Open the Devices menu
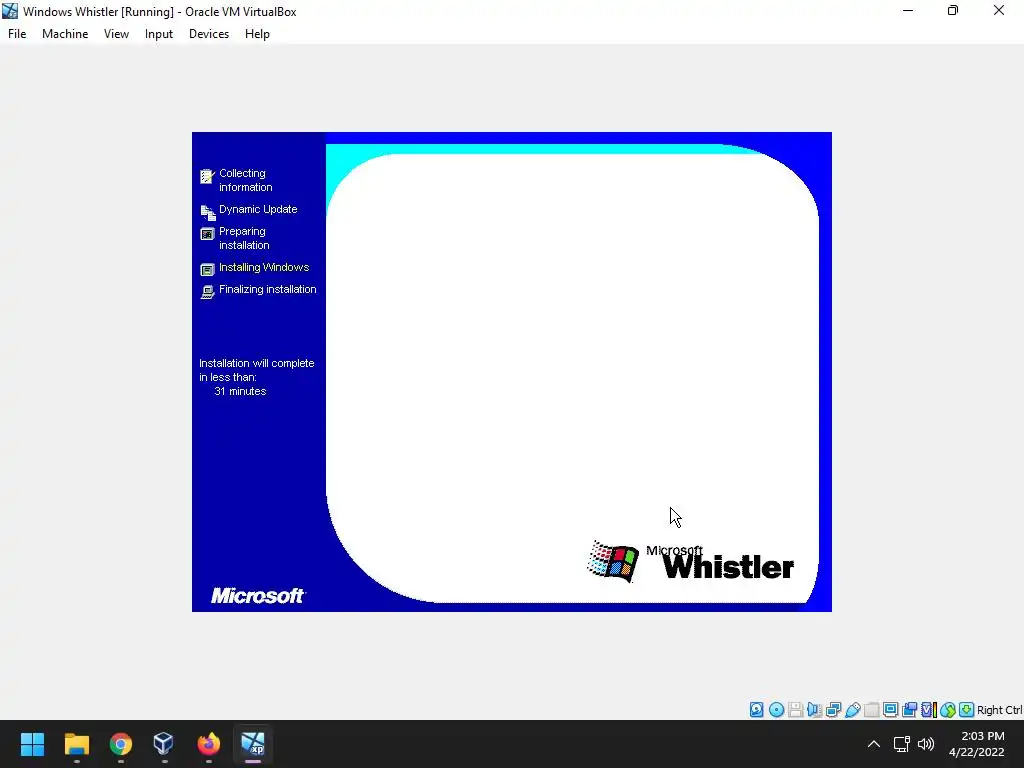The height and width of the screenshot is (768, 1024). [x=209, y=34]
